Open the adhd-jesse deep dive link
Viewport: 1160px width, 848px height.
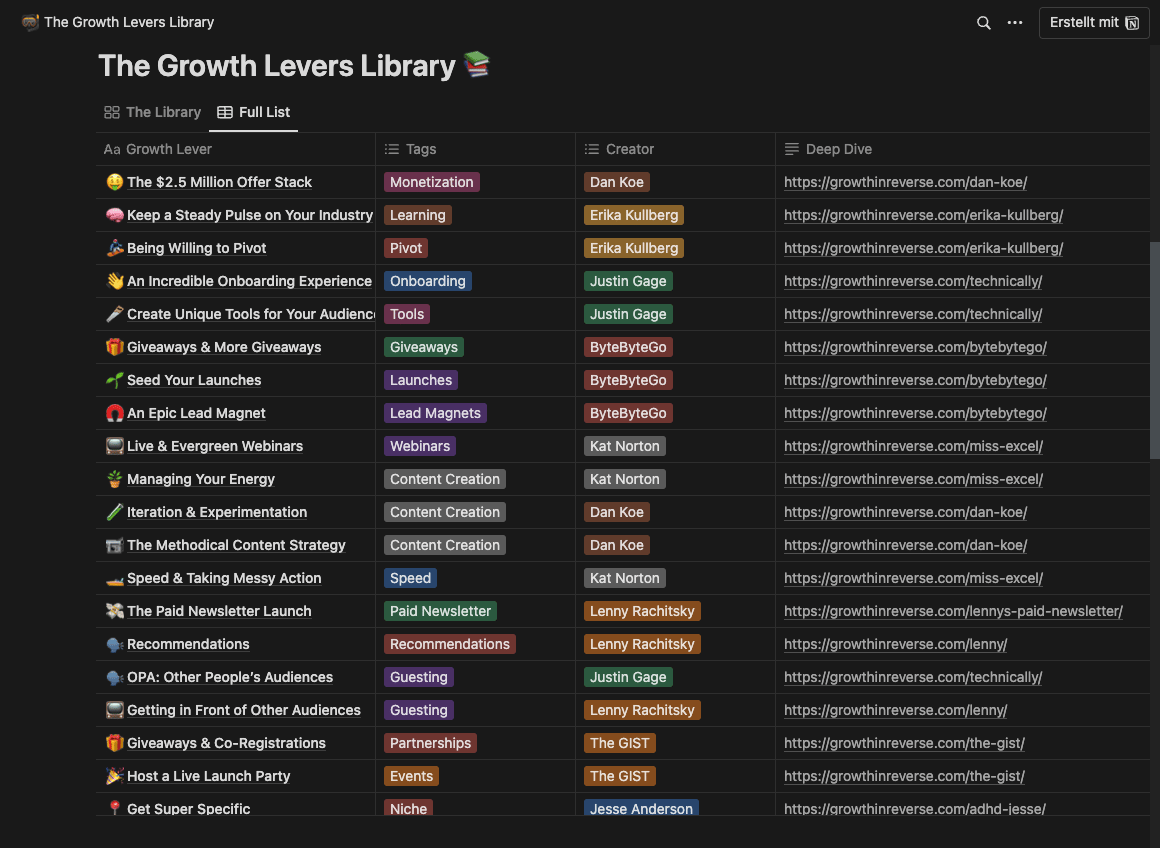pos(915,808)
